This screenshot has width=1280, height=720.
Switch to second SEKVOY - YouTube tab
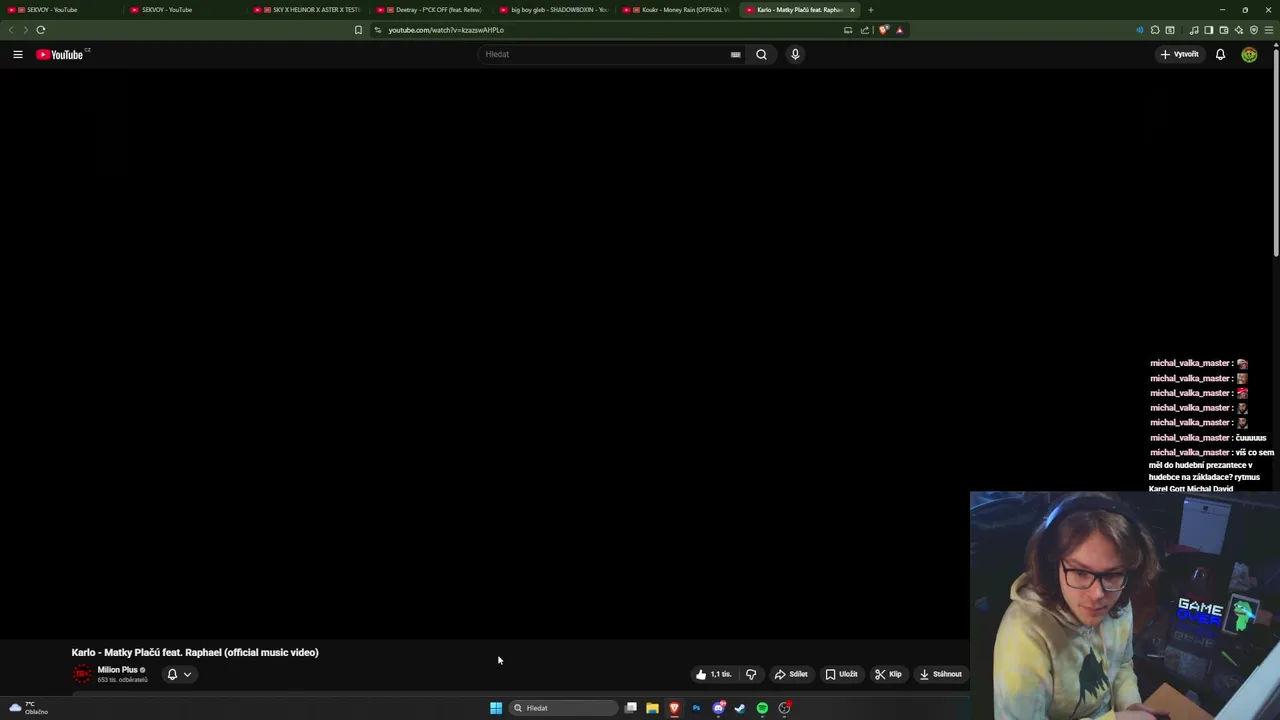185,10
